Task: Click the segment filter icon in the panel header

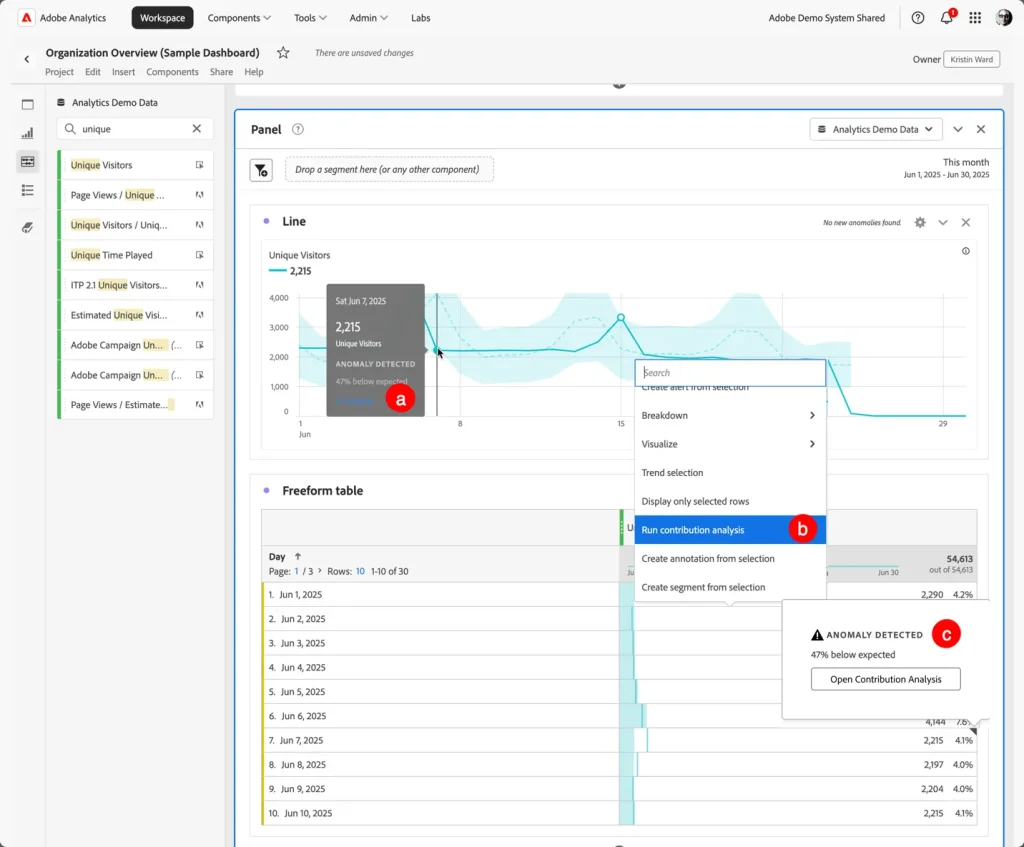Action: click(261, 169)
